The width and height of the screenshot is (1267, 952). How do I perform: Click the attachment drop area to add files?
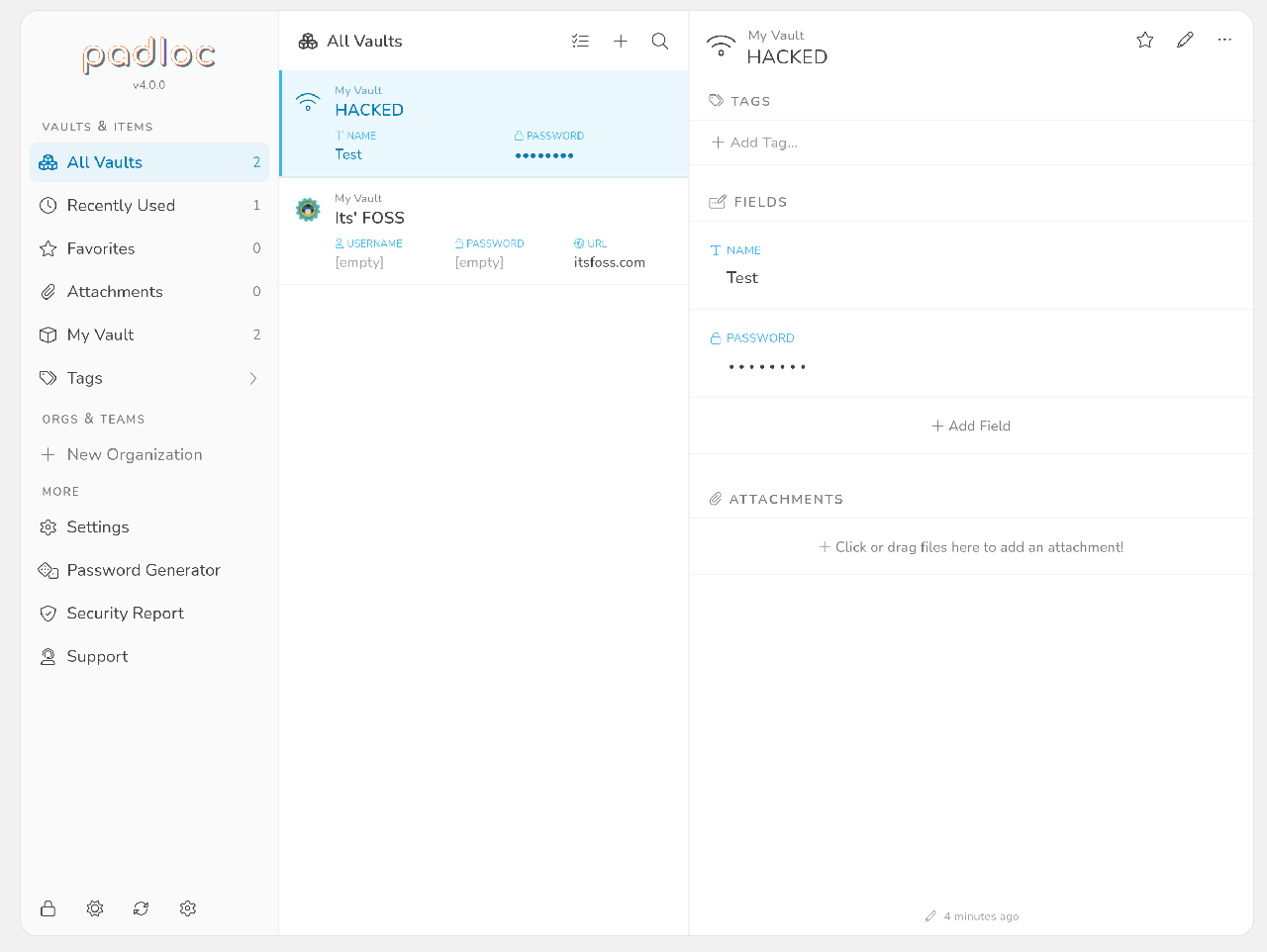coord(971,547)
